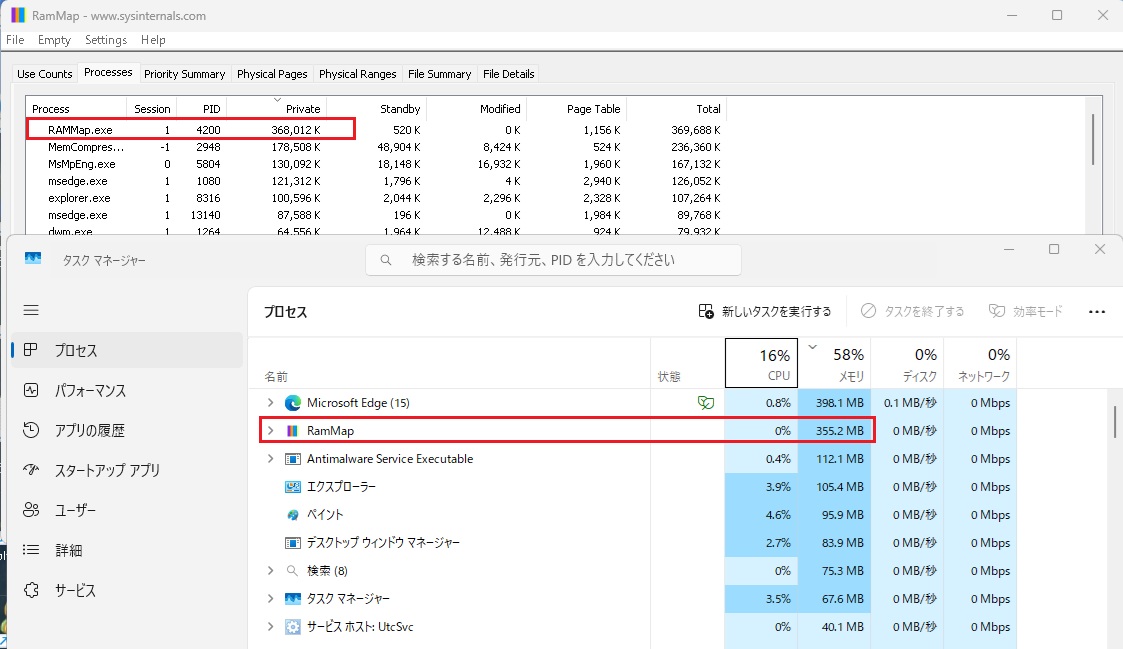The image size is (1123, 649).
Task: Click the タスク マネージャー process row icon
Action: pos(292,598)
